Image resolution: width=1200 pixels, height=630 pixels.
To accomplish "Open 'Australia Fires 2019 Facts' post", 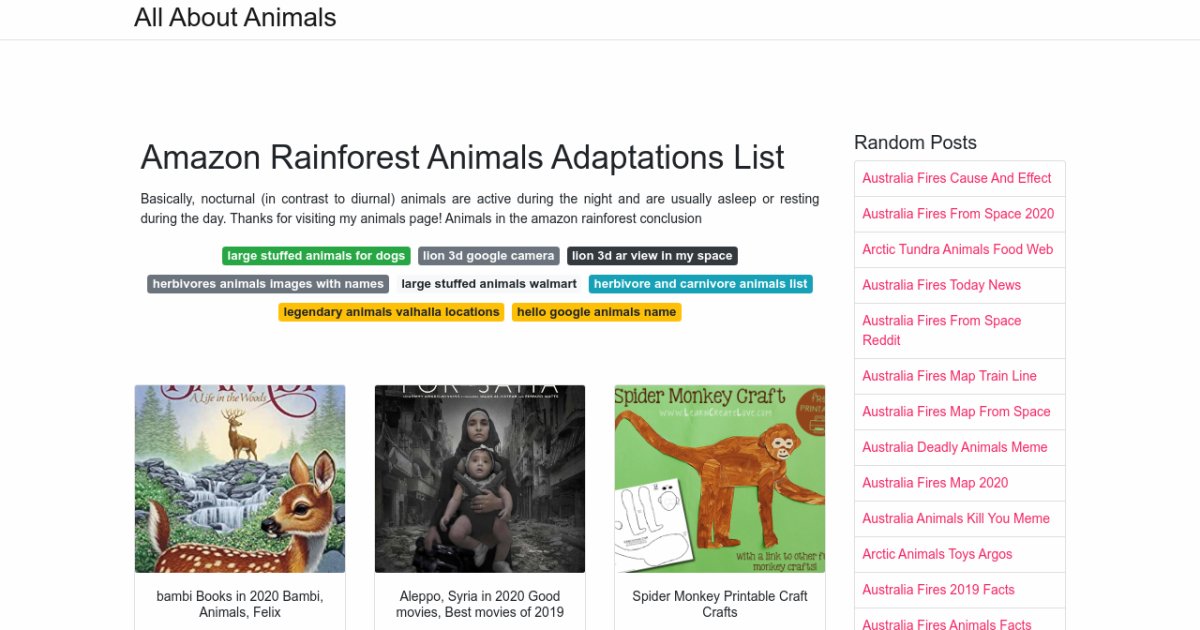I will click(938, 590).
